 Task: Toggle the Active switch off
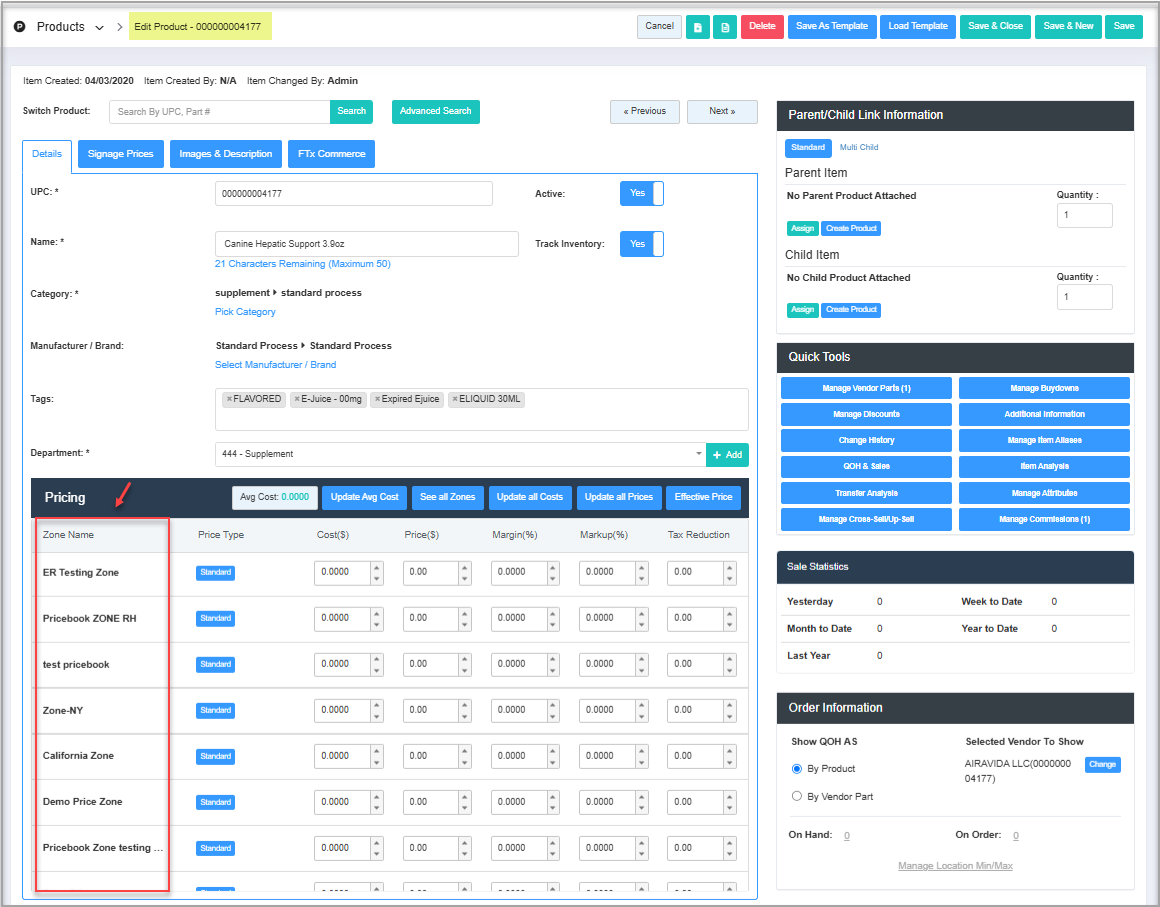[641, 193]
